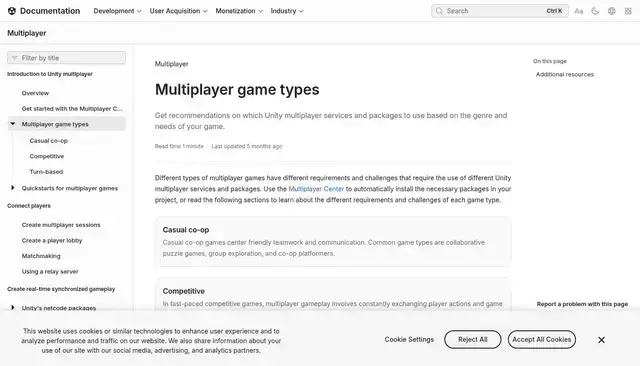The image size is (640, 366).
Task: Click the Ctrl K shortcut badge
Action: coord(554,11)
